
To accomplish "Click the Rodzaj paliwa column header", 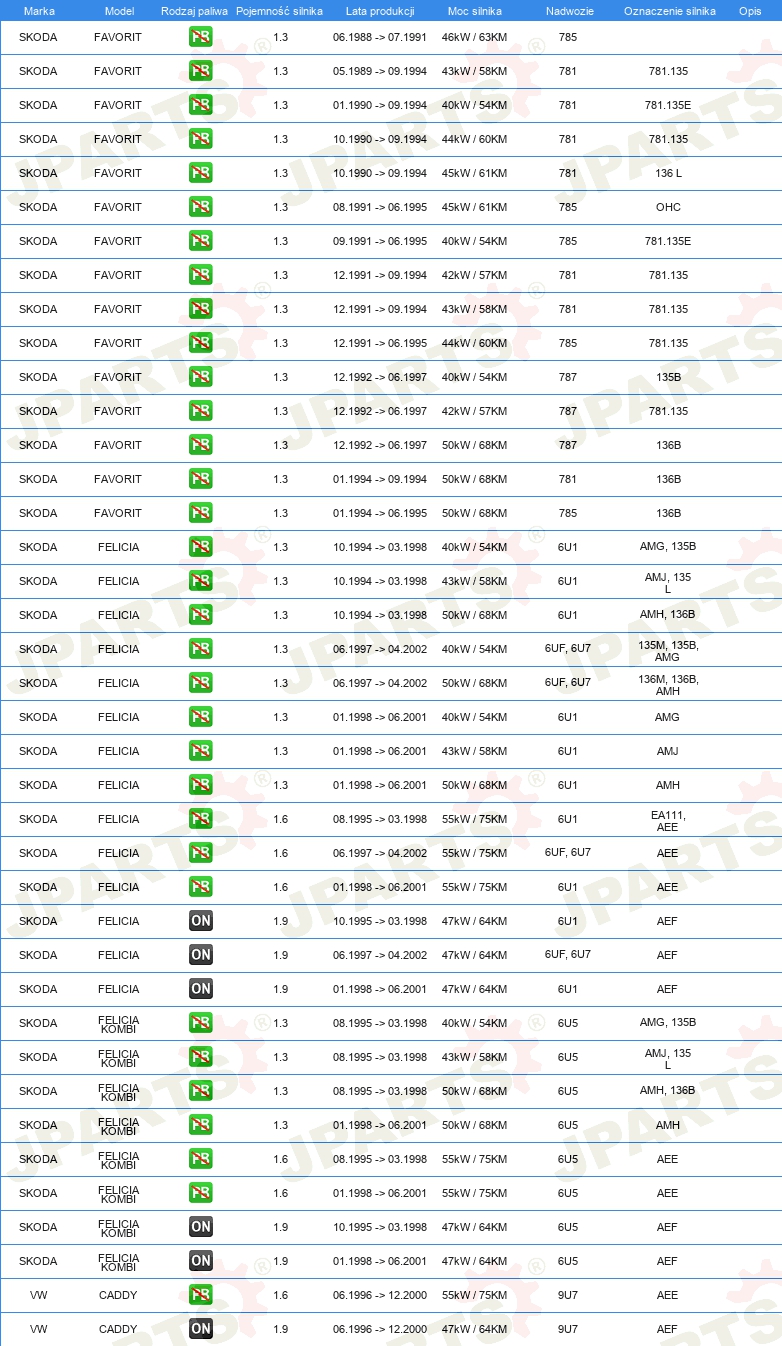I will click(x=194, y=11).
